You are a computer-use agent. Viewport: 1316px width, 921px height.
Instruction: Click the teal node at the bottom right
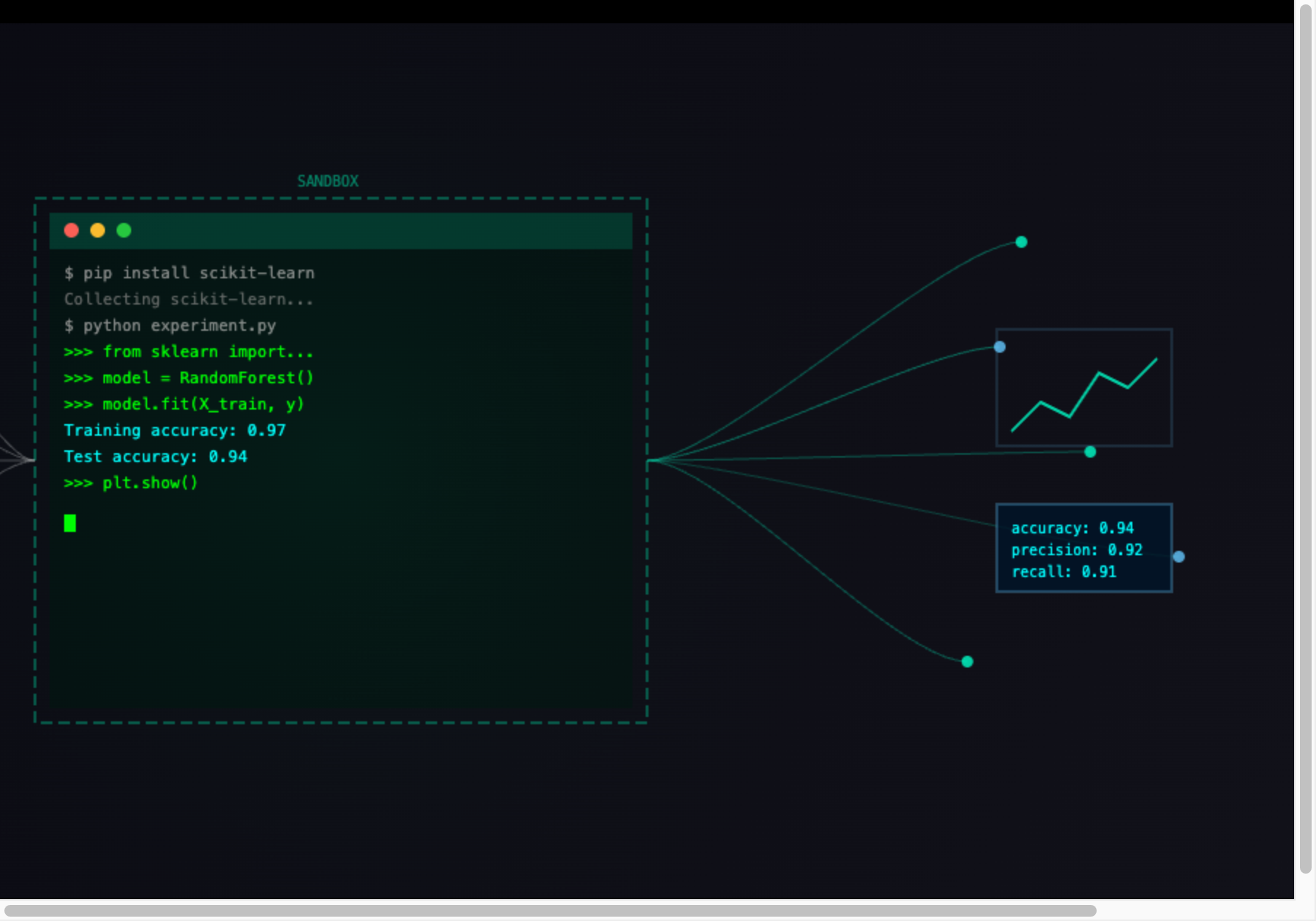pyautogui.click(x=967, y=662)
